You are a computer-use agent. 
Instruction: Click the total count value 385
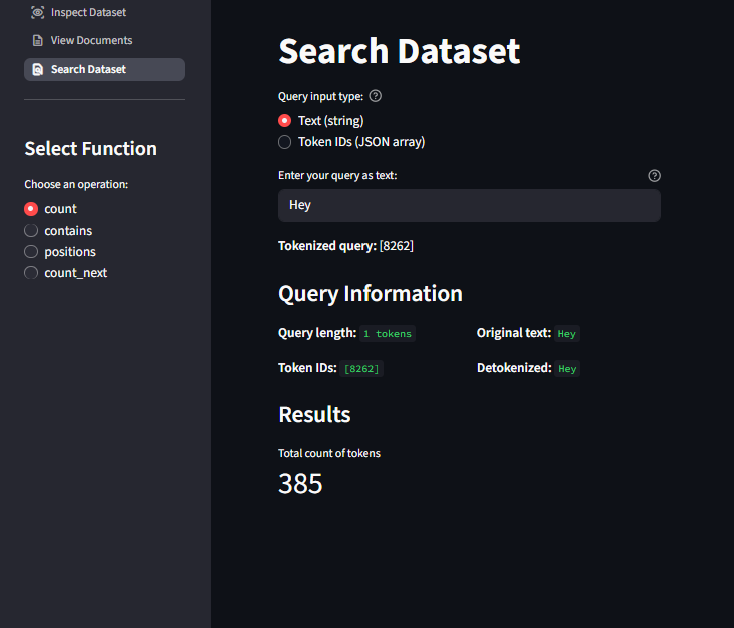[x=300, y=484]
